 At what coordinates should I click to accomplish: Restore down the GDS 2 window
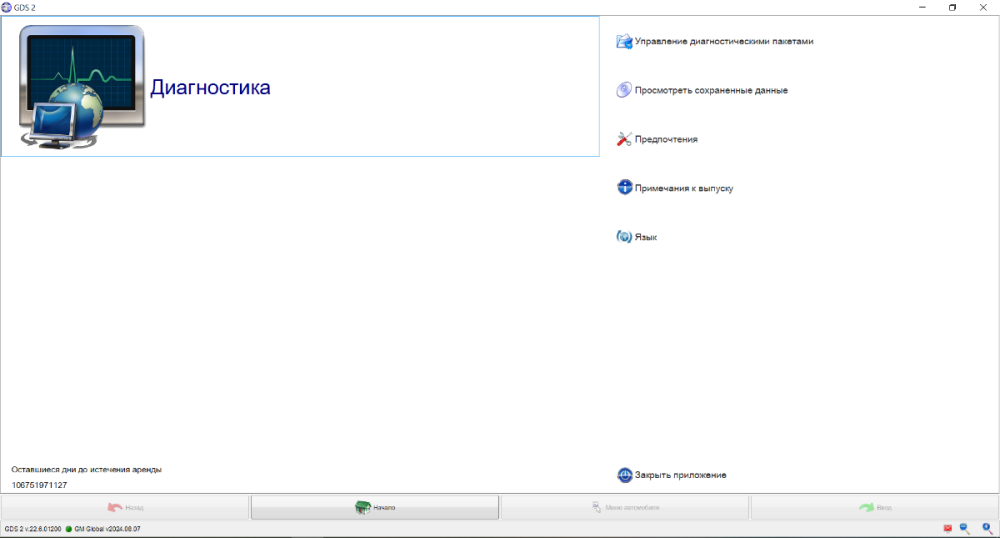click(952, 8)
